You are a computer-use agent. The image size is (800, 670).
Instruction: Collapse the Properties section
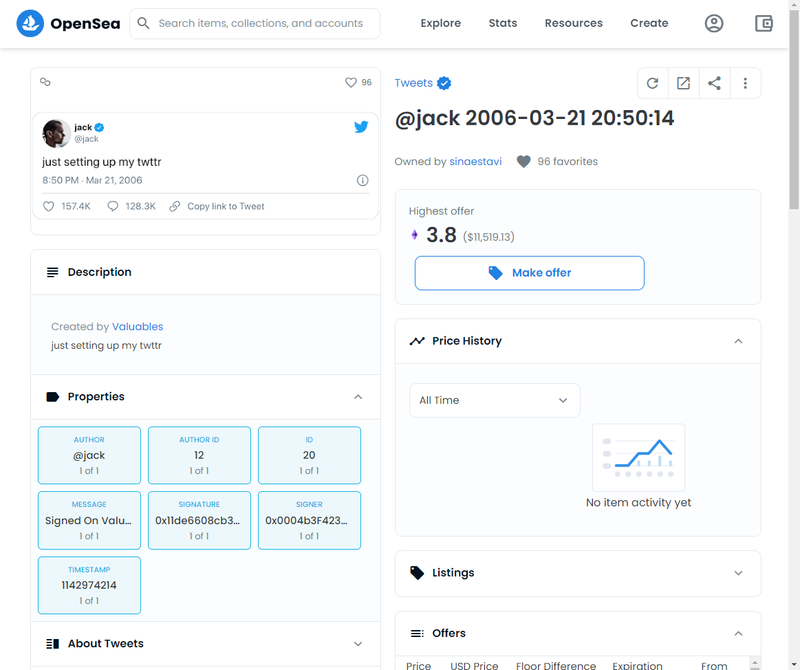coord(358,397)
